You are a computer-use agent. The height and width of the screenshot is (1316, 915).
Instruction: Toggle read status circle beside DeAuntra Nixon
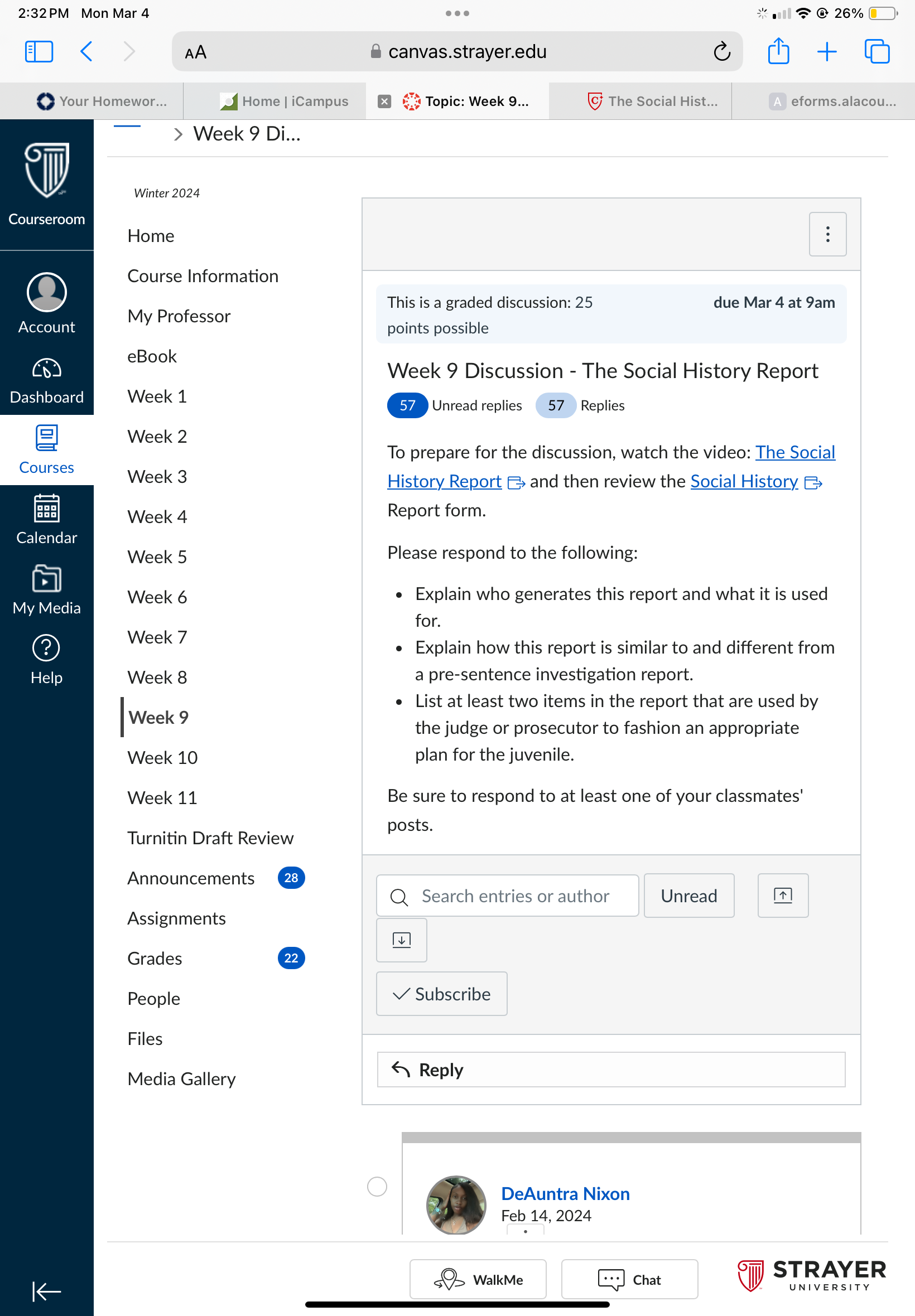coord(377,1186)
